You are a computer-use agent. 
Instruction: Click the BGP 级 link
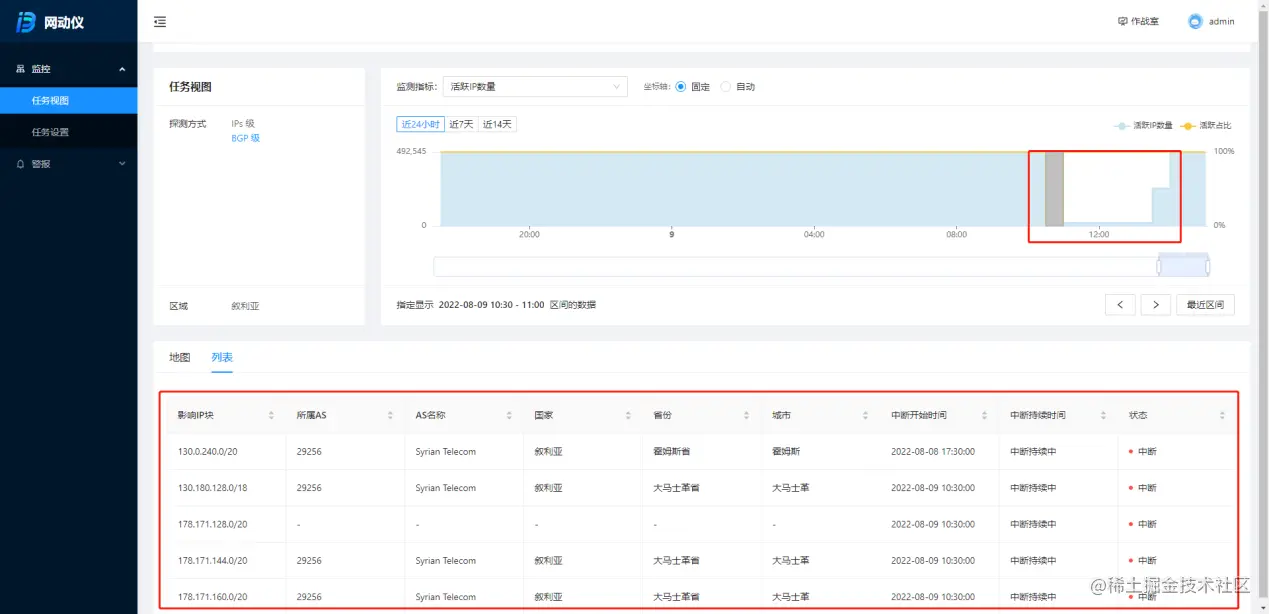pos(245,139)
